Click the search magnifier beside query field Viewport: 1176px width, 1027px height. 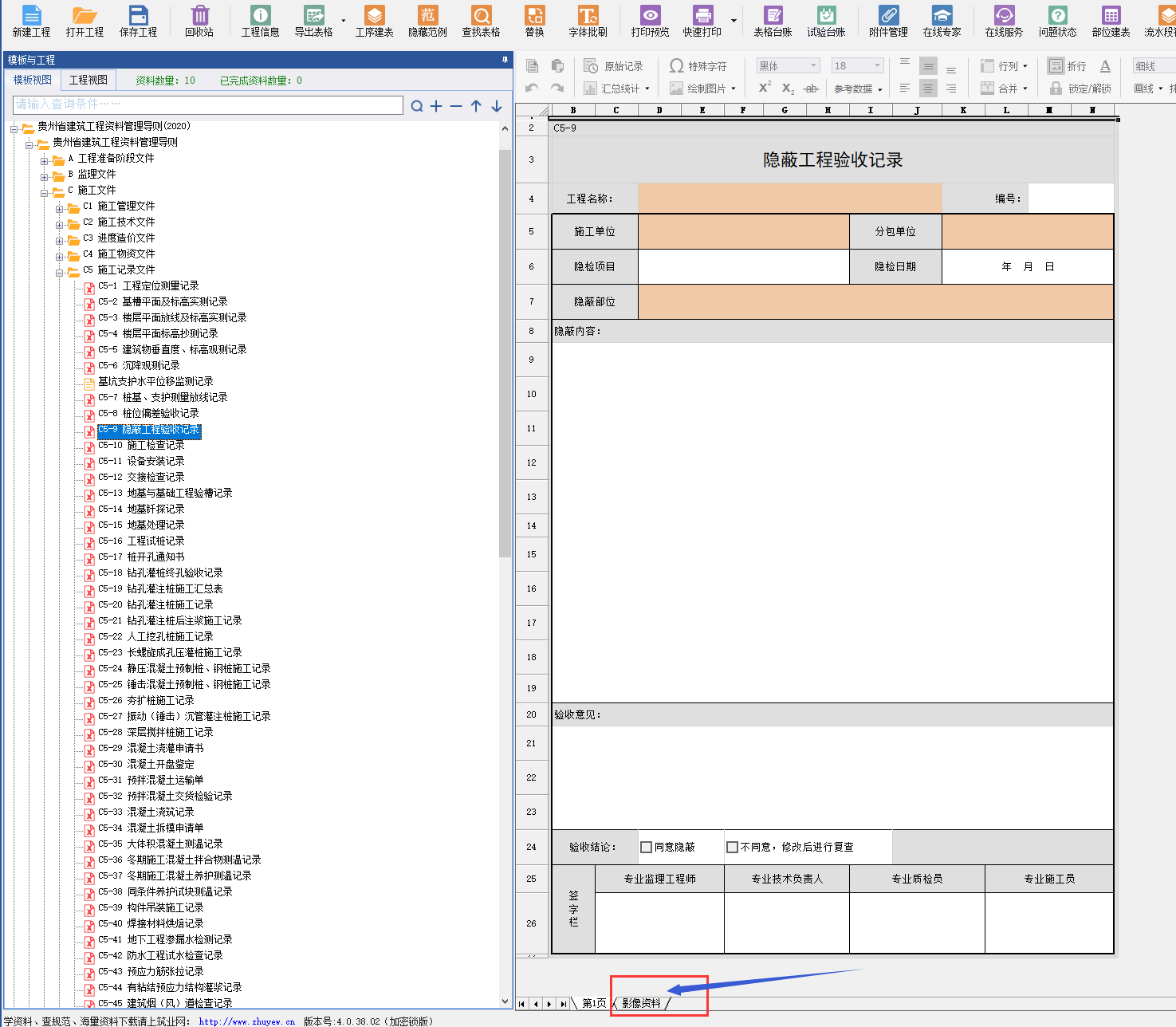(x=417, y=106)
